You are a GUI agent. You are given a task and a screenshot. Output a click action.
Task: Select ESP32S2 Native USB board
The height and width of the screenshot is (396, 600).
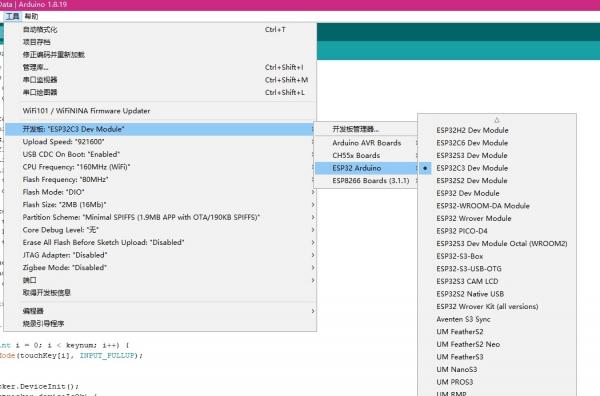497,294
